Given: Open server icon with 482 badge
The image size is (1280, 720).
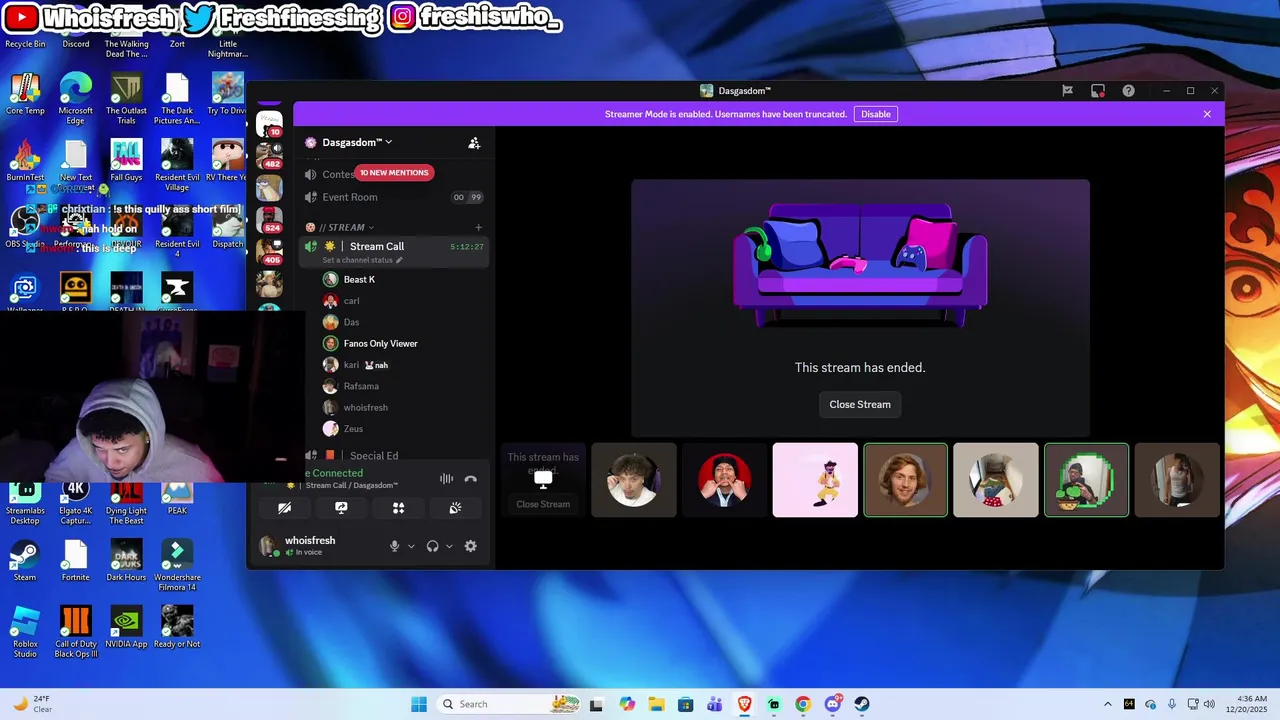Looking at the screenshot, I should (x=269, y=156).
